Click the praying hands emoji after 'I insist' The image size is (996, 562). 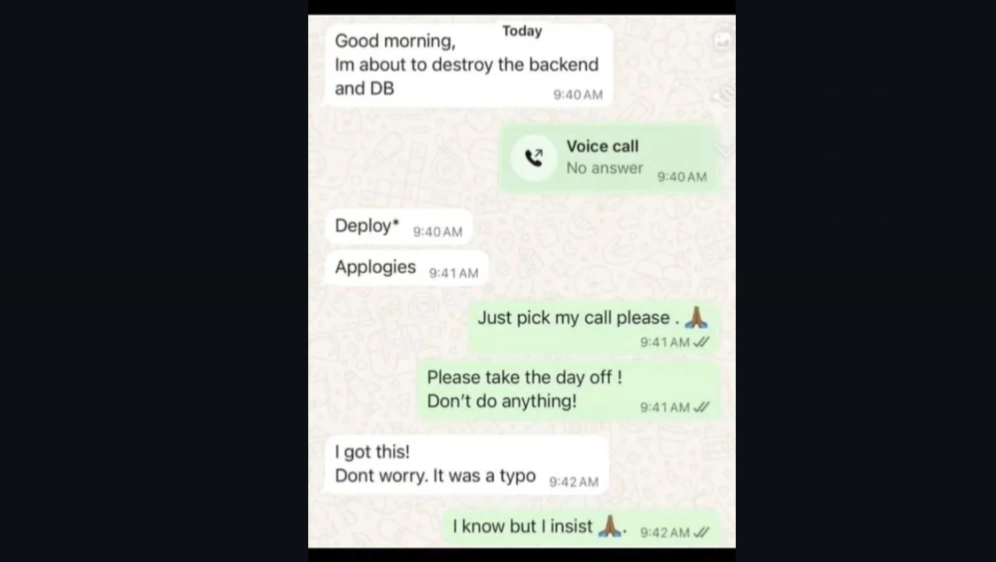pos(610,526)
